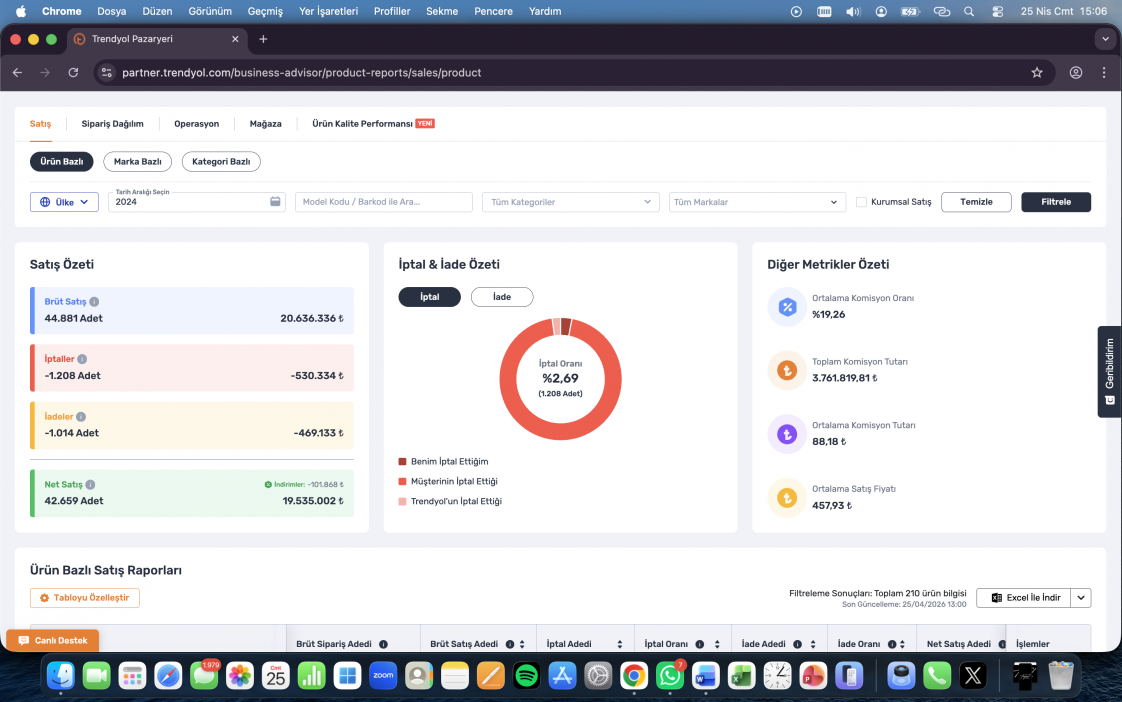Click info icon beside Brüt Satış Adedi column
Viewport: 1122px width, 702px height.
click(x=510, y=644)
